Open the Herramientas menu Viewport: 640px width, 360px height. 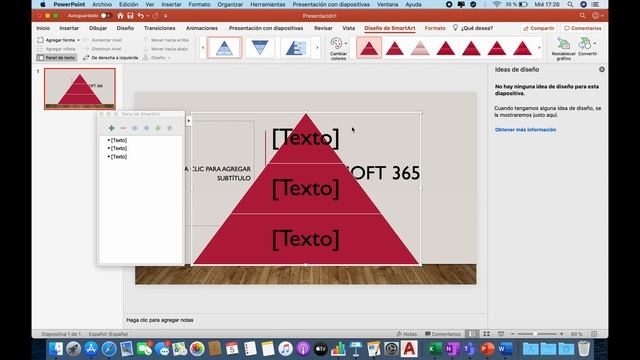coord(268,4)
